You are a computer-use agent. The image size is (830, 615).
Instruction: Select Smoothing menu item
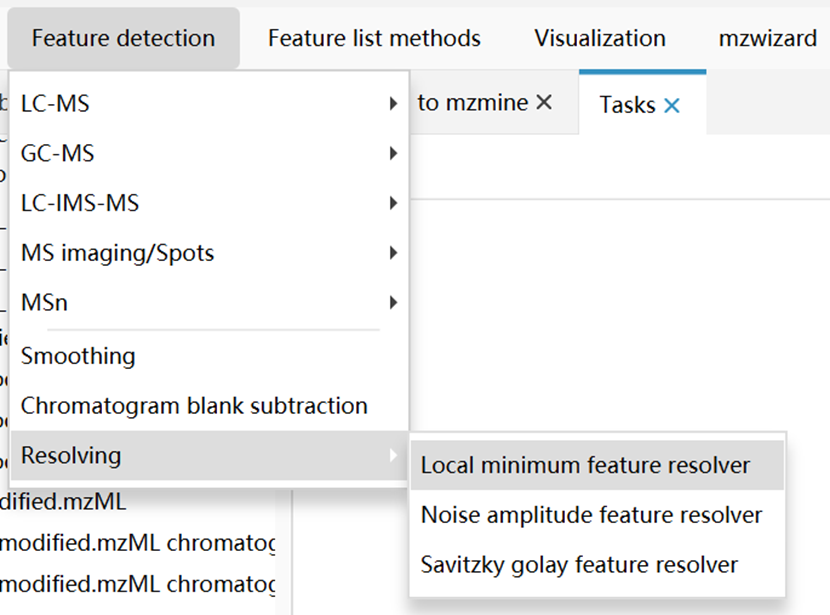tap(209, 356)
